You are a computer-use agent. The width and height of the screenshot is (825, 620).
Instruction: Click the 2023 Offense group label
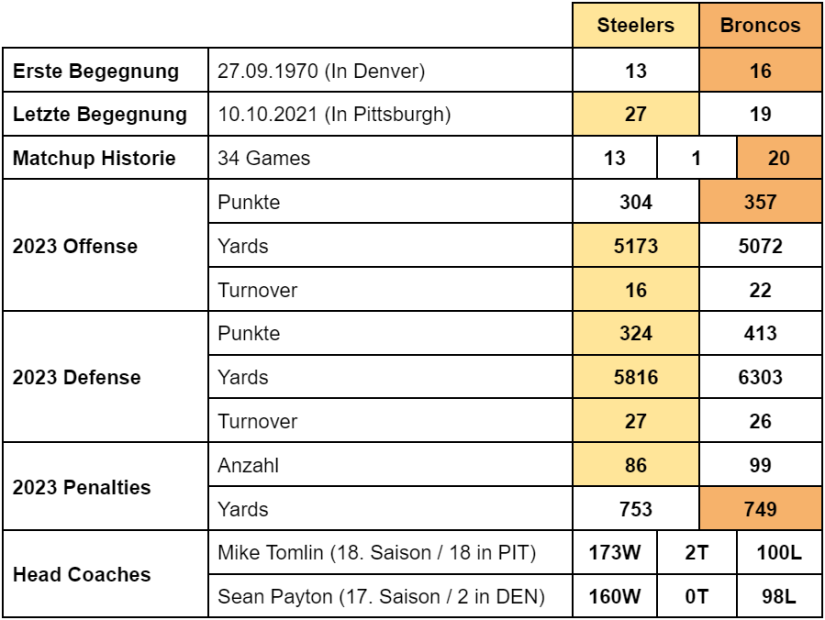coord(105,246)
